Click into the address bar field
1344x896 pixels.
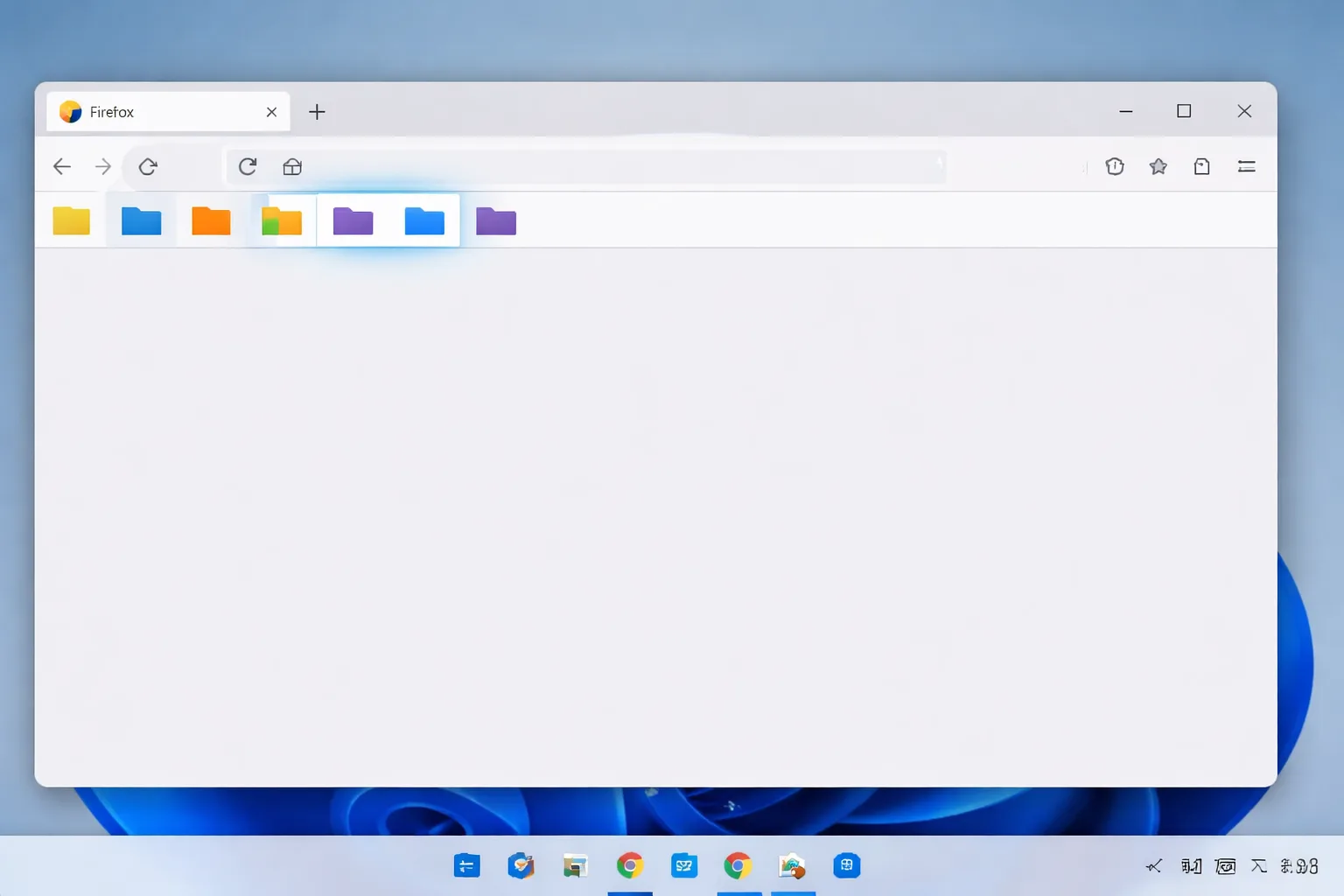(x=621, y=166)
